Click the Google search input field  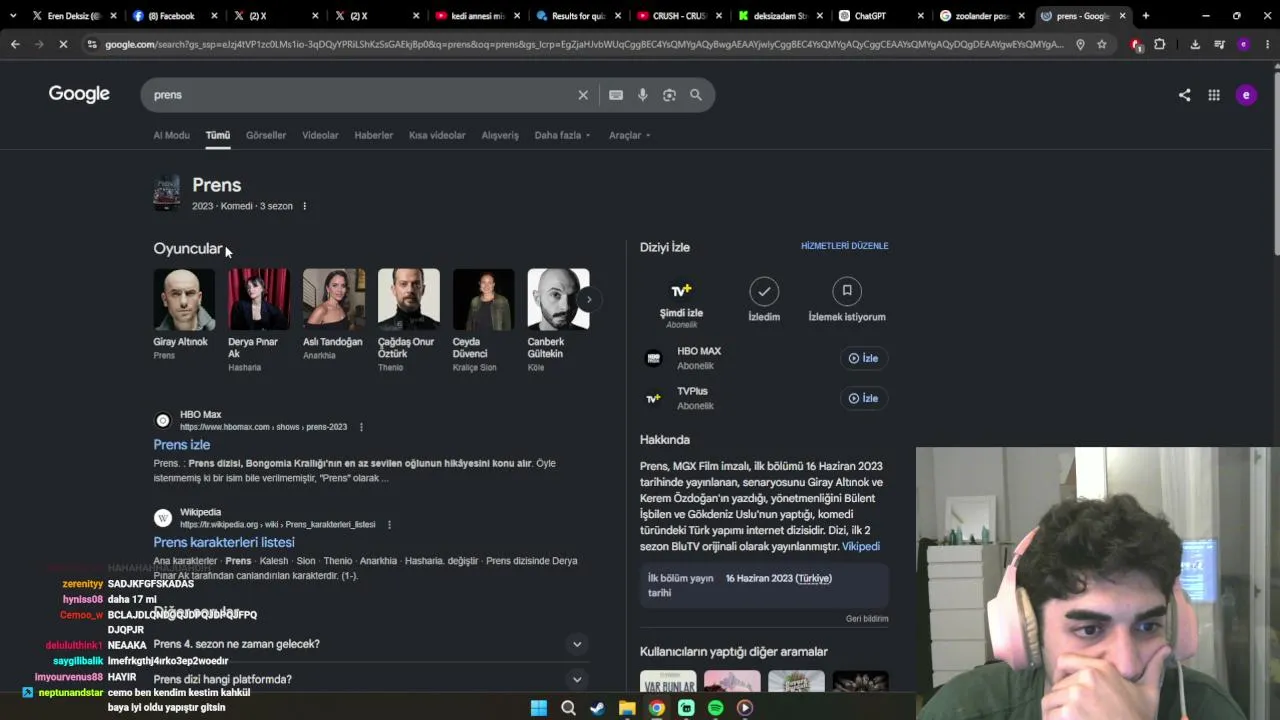(360, 95)
